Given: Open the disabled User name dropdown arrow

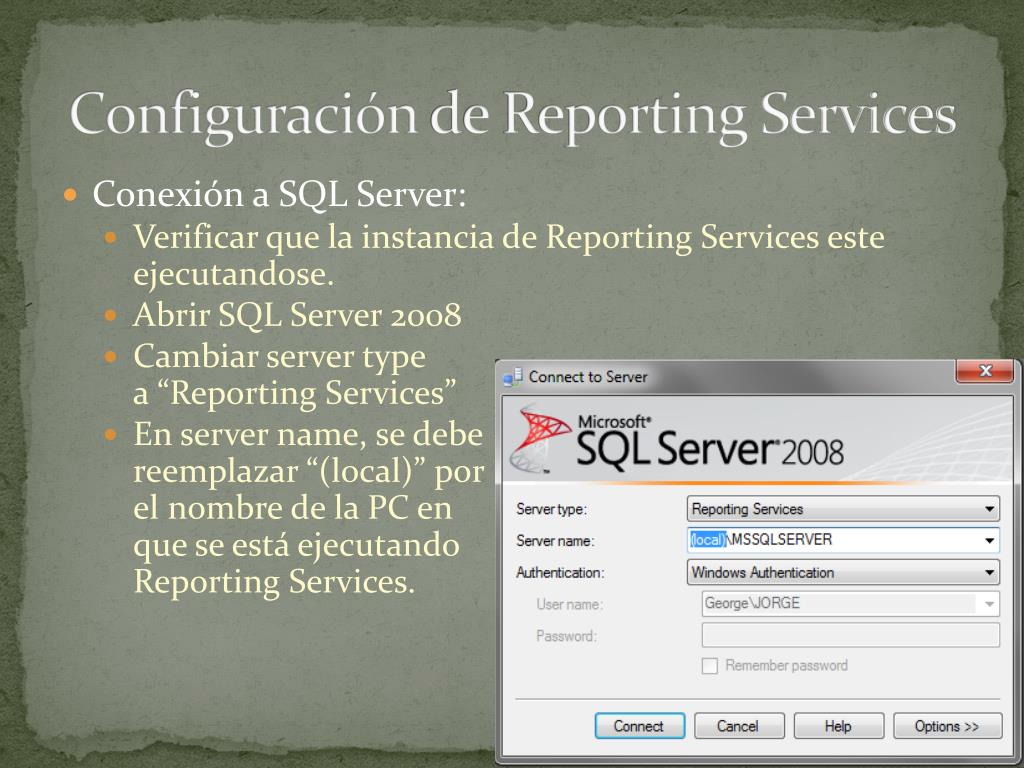Looking at the screenshot, I should pyautogui.click(x=989, y=603).
